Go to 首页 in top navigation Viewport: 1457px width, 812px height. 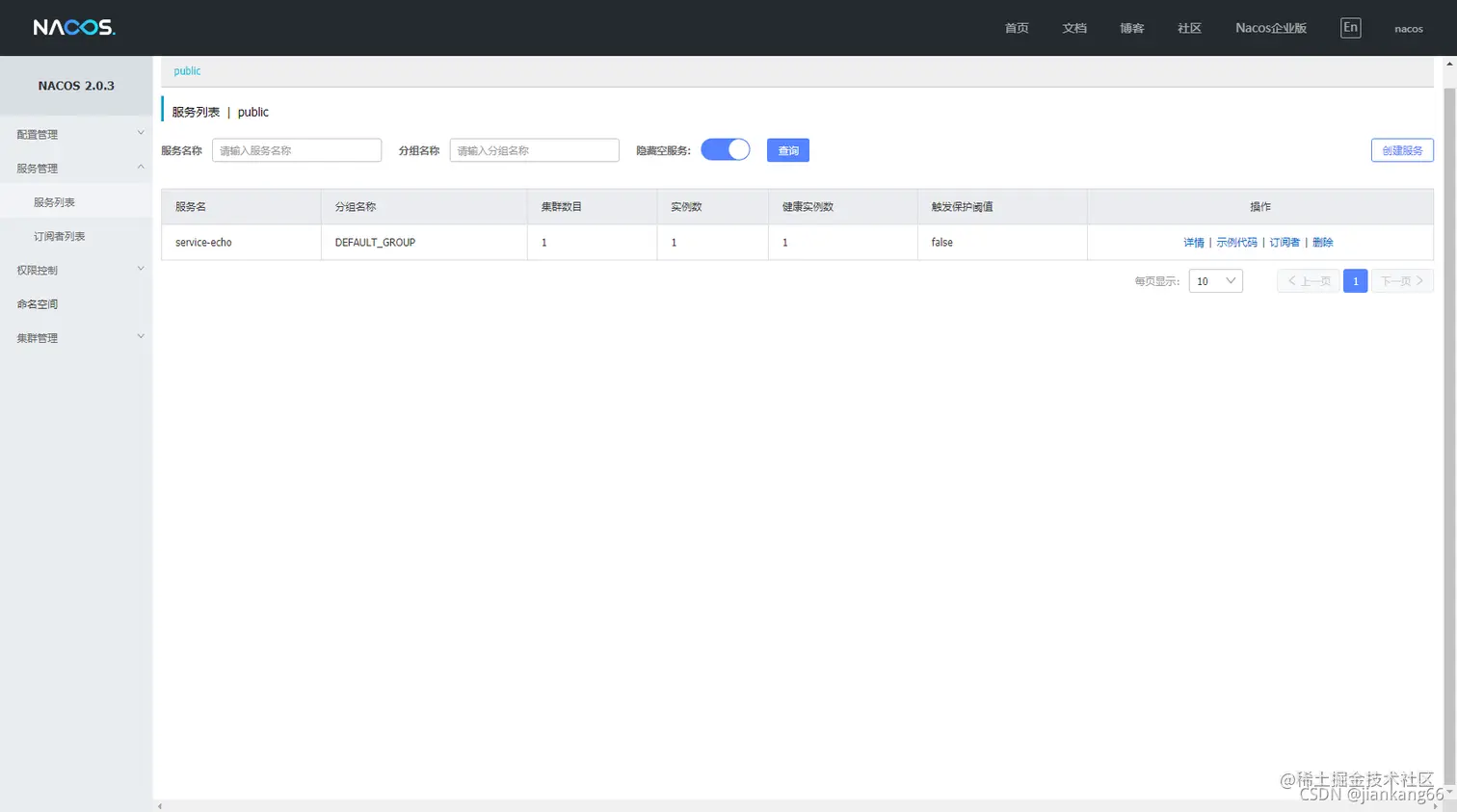[1017, 28]
